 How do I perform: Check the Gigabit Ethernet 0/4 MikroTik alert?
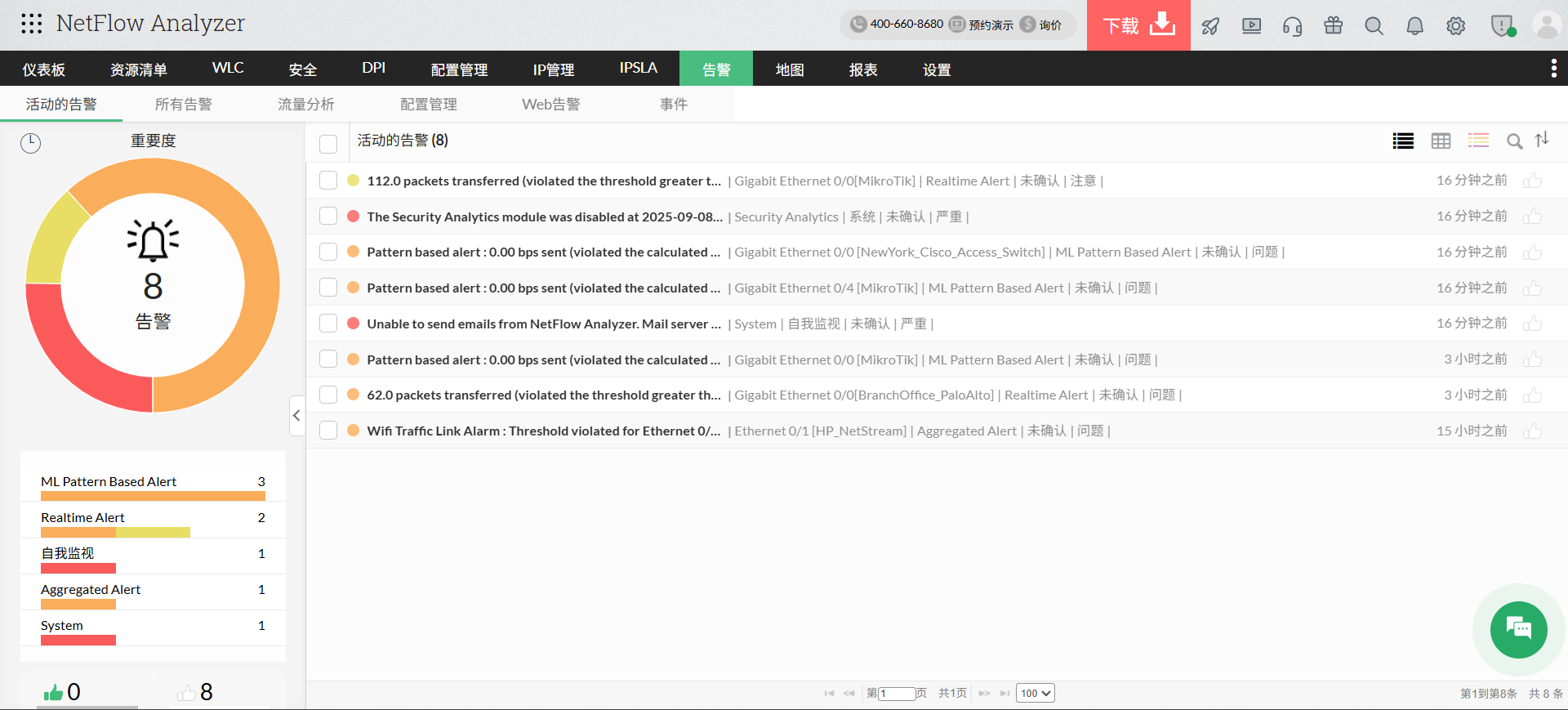328,287
